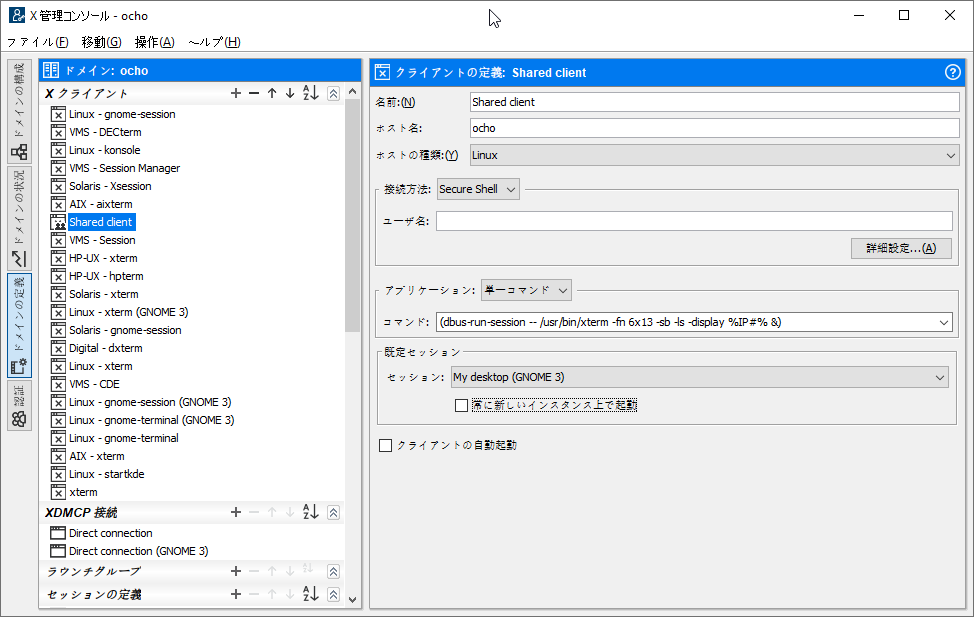Sort X クライアント list with the A-Z icon
The height and width of the screenshot is (617, 974).
coord(310,93)
